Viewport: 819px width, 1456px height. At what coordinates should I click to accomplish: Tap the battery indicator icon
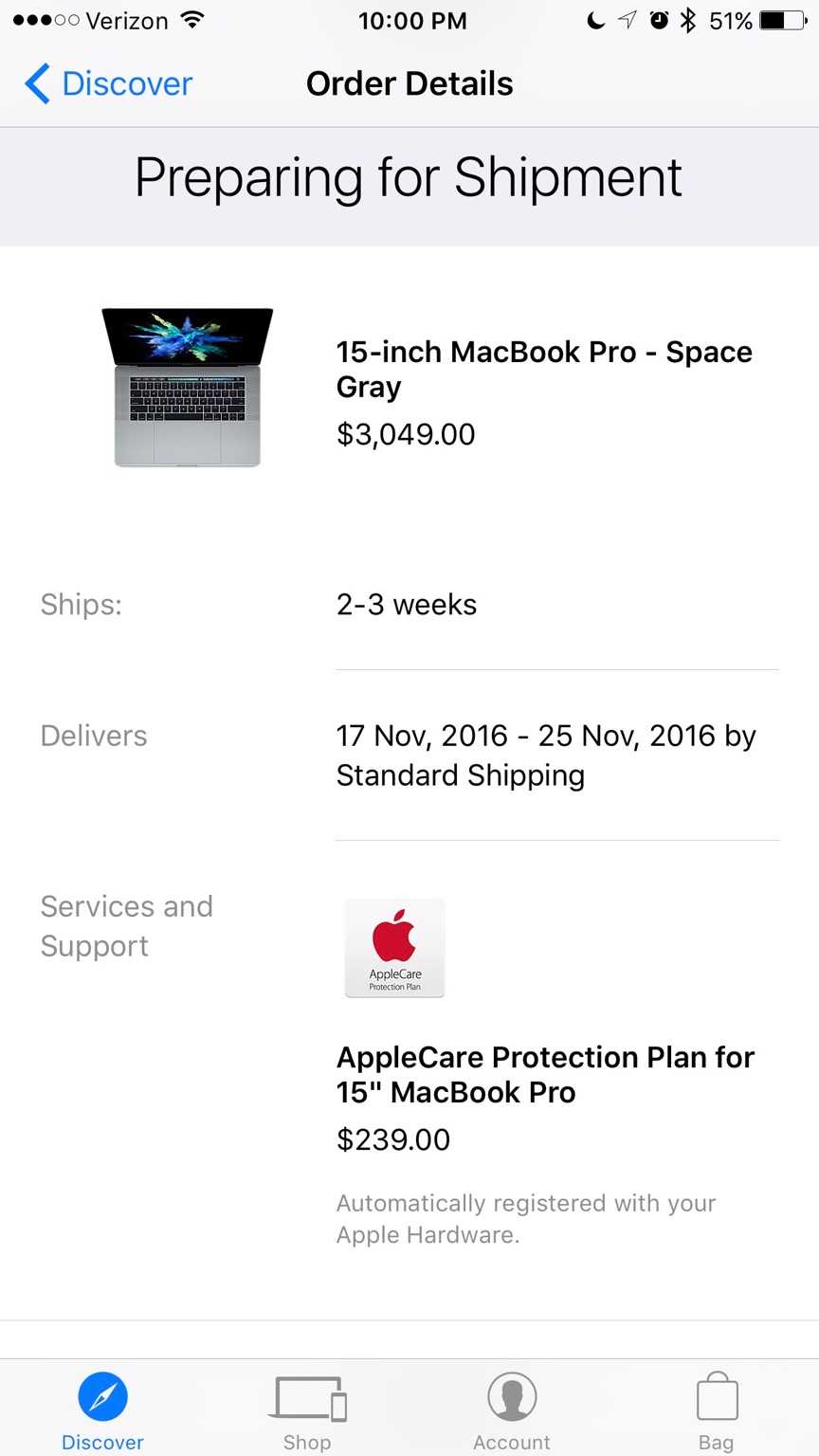[x=783, y=20]
